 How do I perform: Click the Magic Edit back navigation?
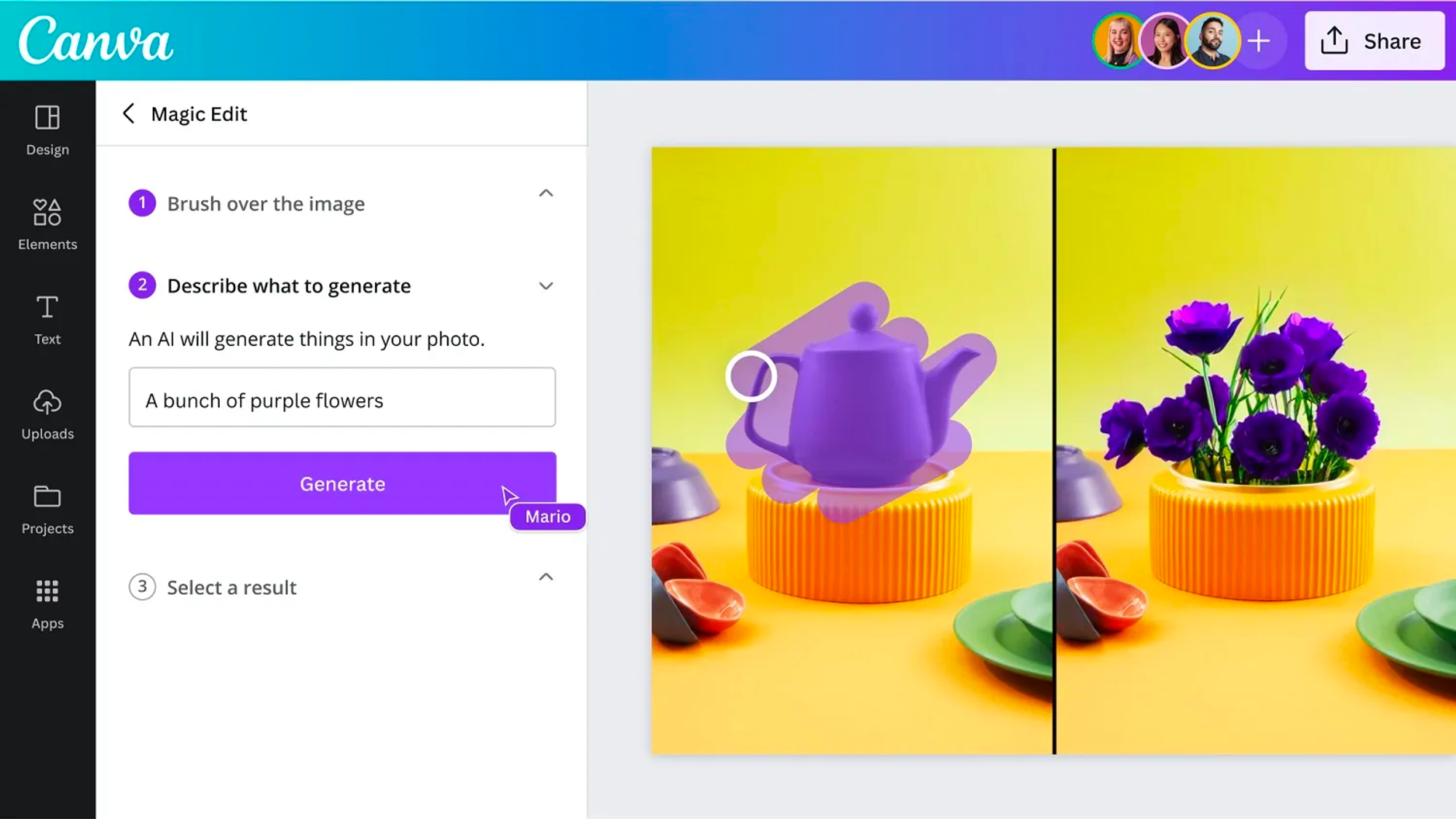click(127, 113)
